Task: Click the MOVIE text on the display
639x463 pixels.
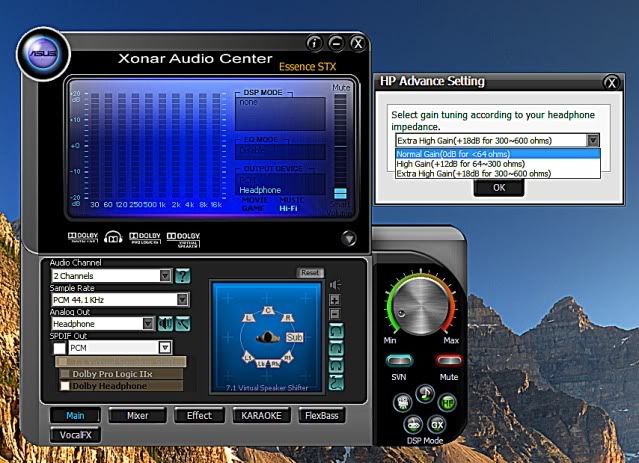Action: pos(255,200)
